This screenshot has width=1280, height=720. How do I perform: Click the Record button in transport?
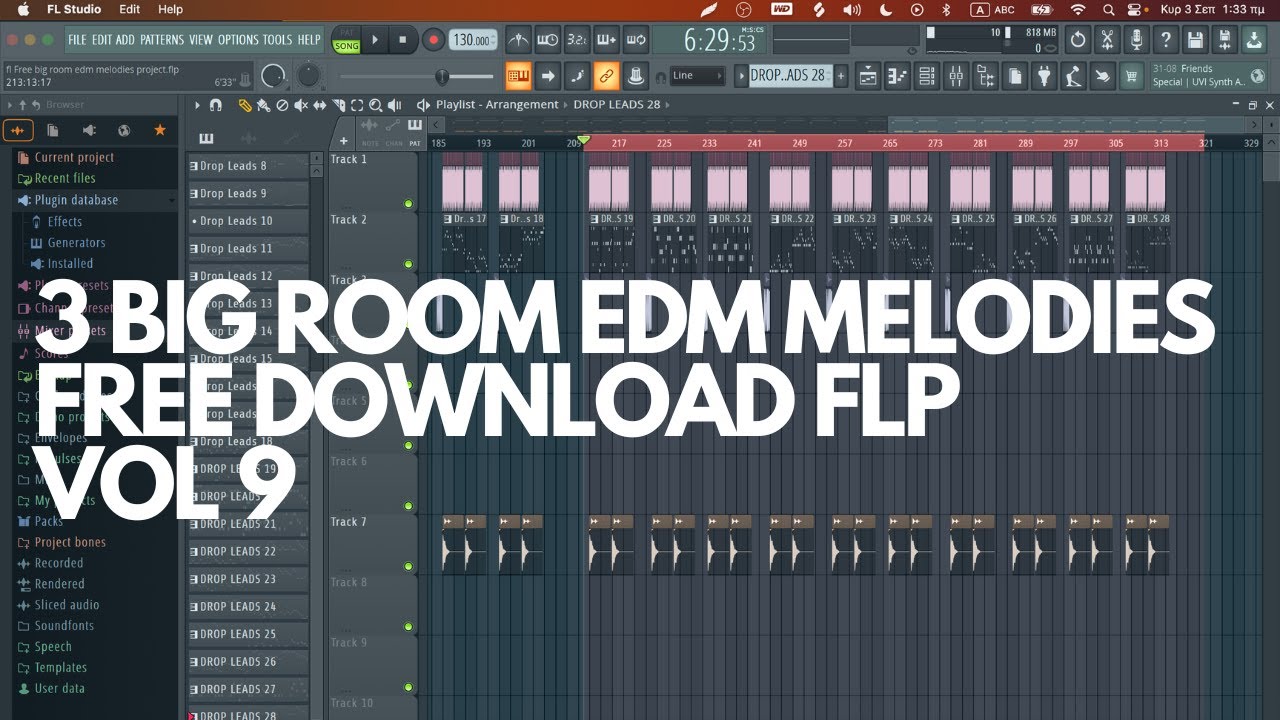point(433,40)
